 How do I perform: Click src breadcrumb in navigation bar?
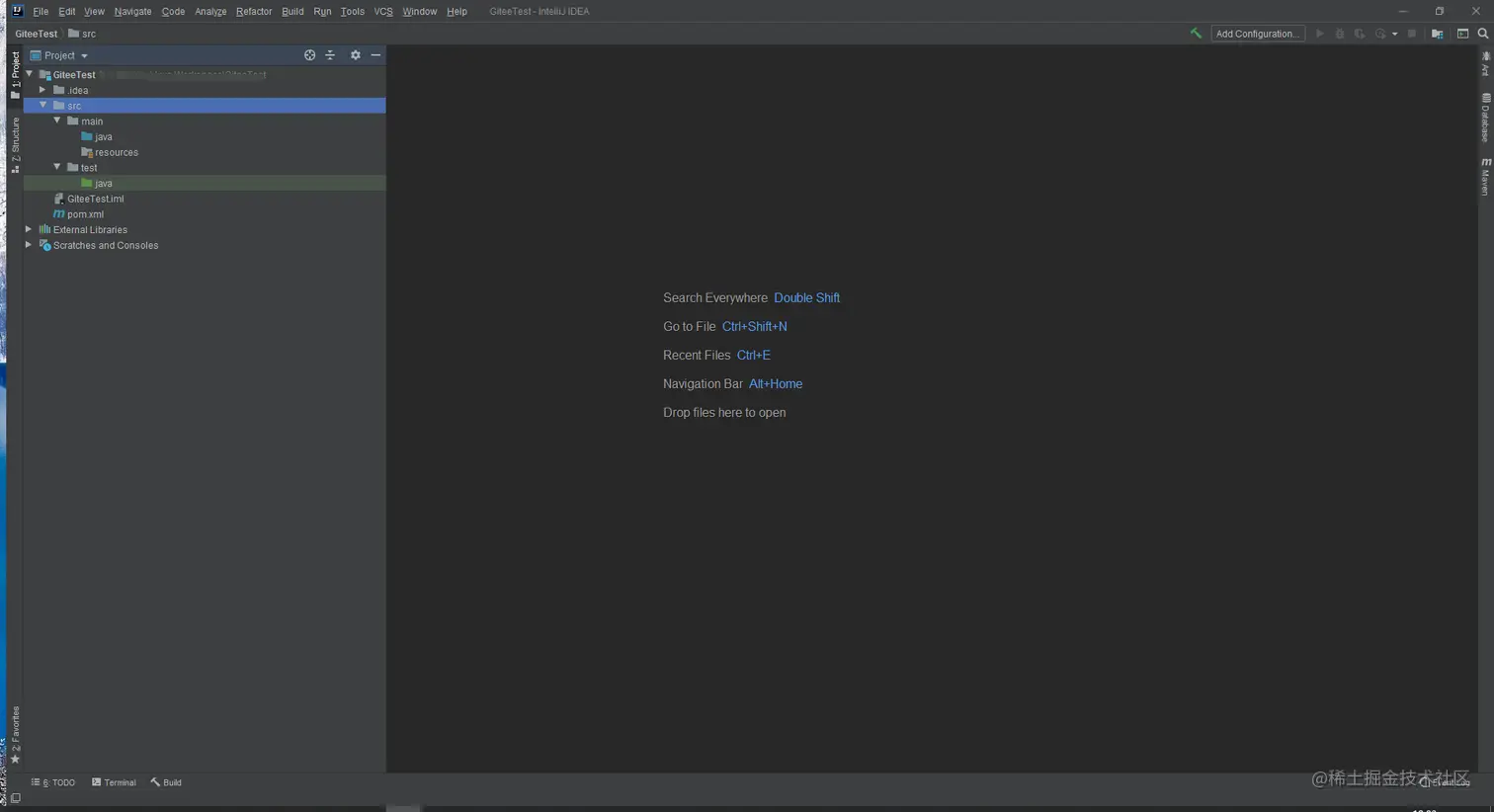click(82, 34)
